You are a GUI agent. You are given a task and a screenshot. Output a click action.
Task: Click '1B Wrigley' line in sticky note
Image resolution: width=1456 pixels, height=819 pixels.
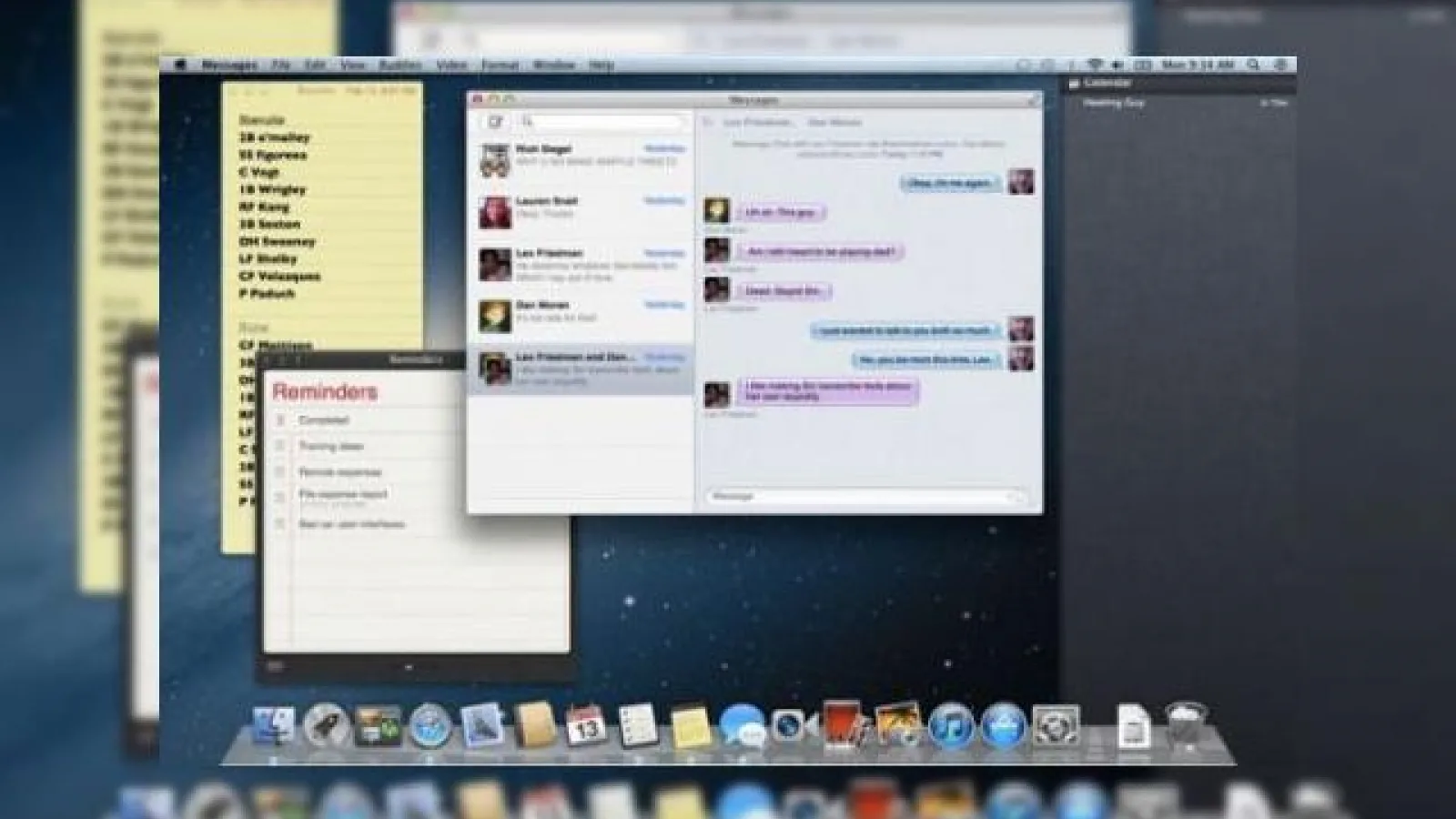click(272, 189)
